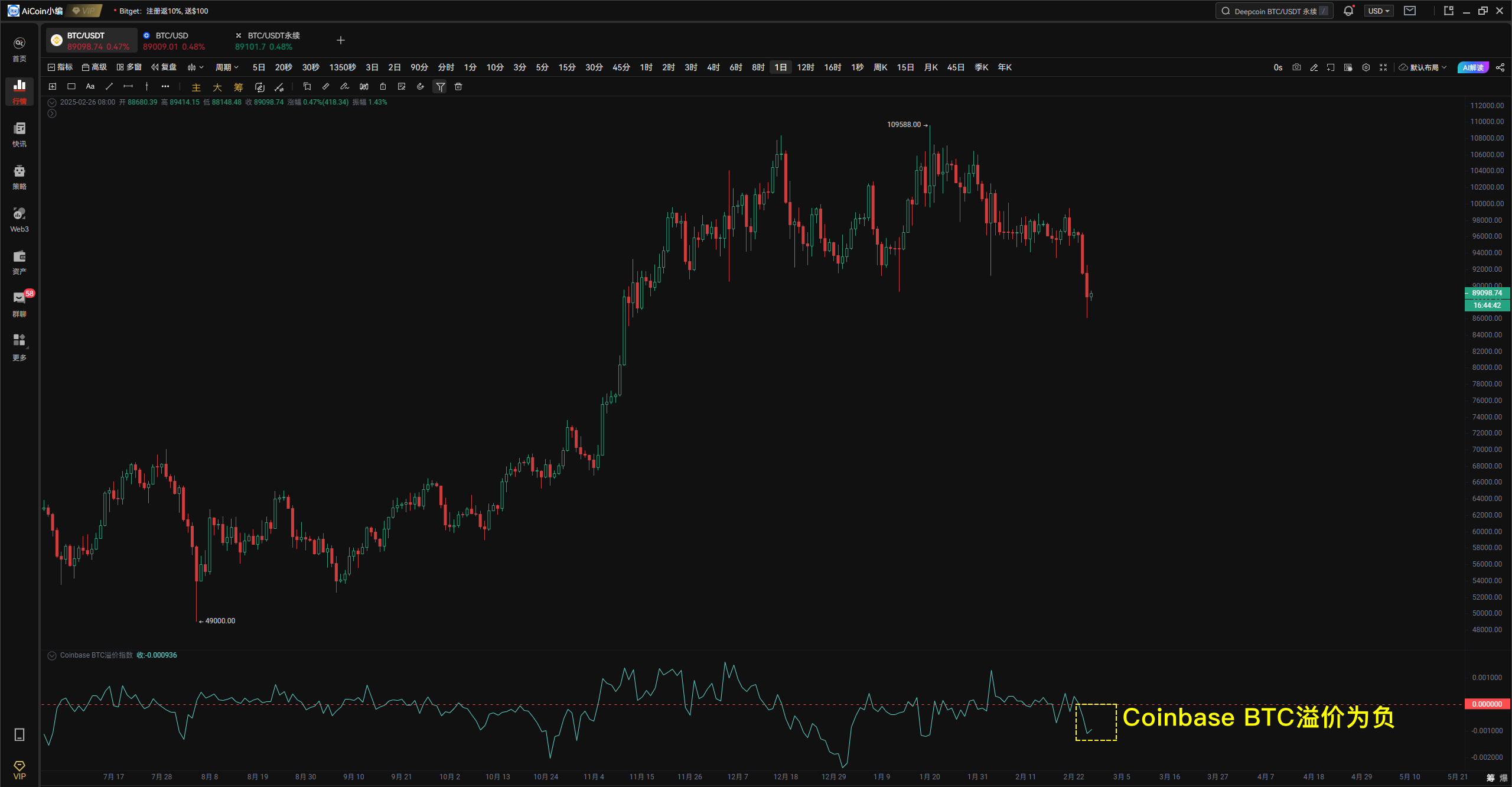Select the 15分 timeframe
The image size is (1512, 787).
click(567, 67)
